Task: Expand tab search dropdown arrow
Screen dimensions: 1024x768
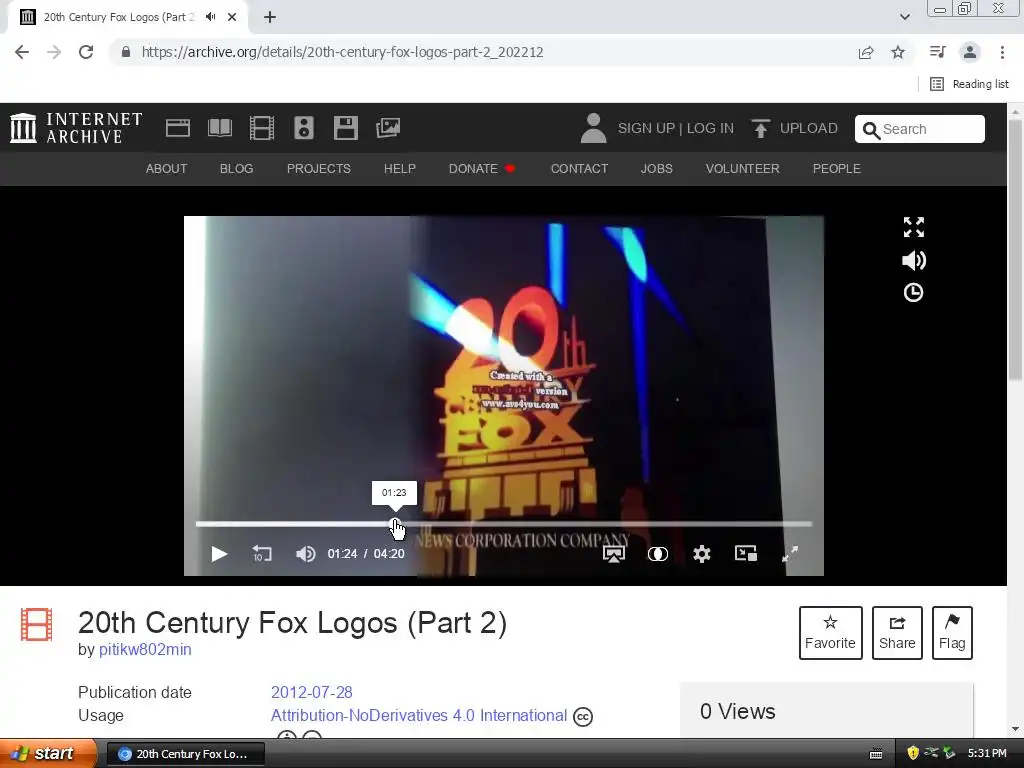Action: point(904,17)
